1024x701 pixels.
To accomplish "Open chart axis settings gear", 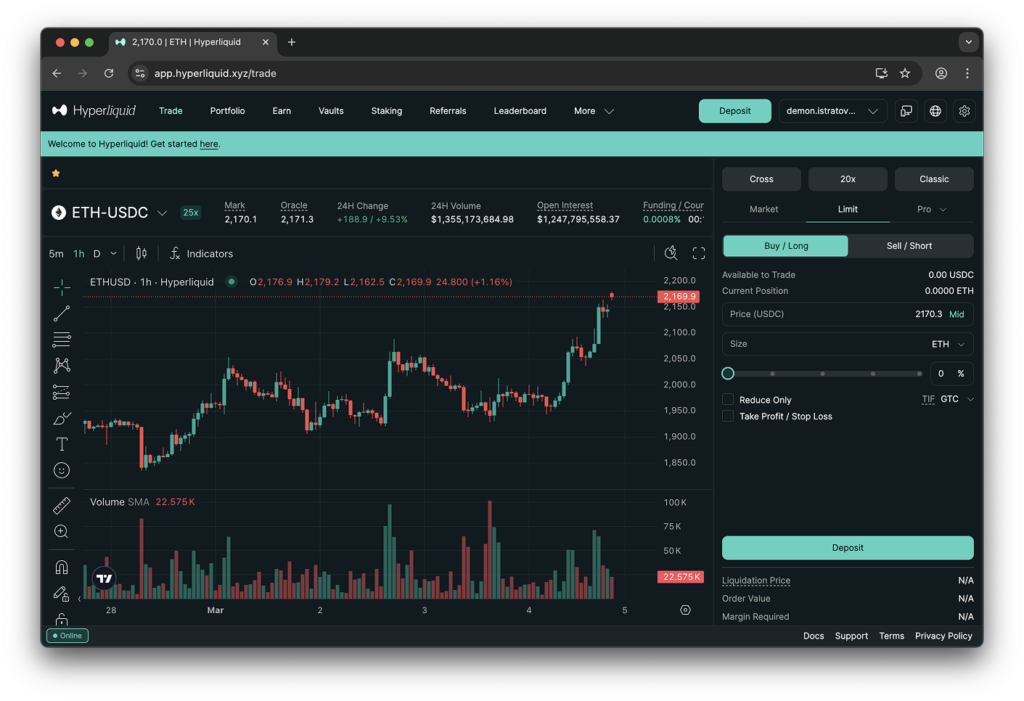I will [x=685, y=610].
